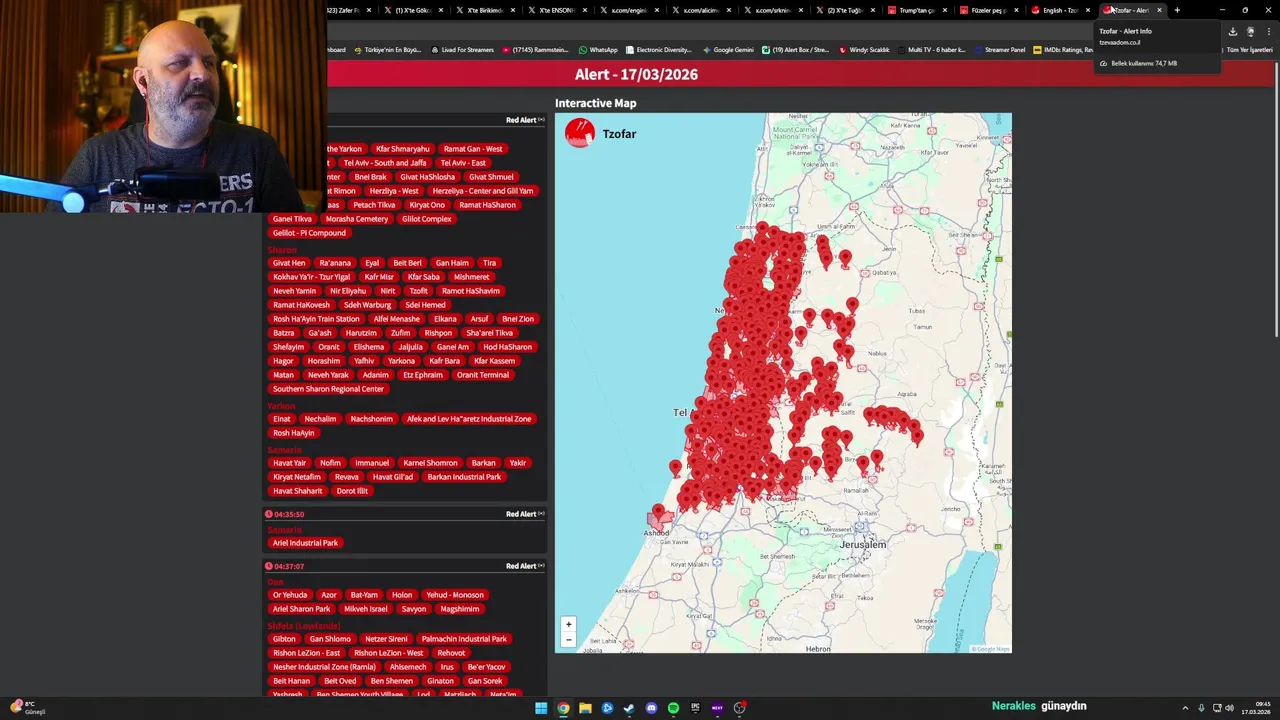Zoom out on the interactive map
This screenshot has height=720, width=1280.
pos(569,639)
